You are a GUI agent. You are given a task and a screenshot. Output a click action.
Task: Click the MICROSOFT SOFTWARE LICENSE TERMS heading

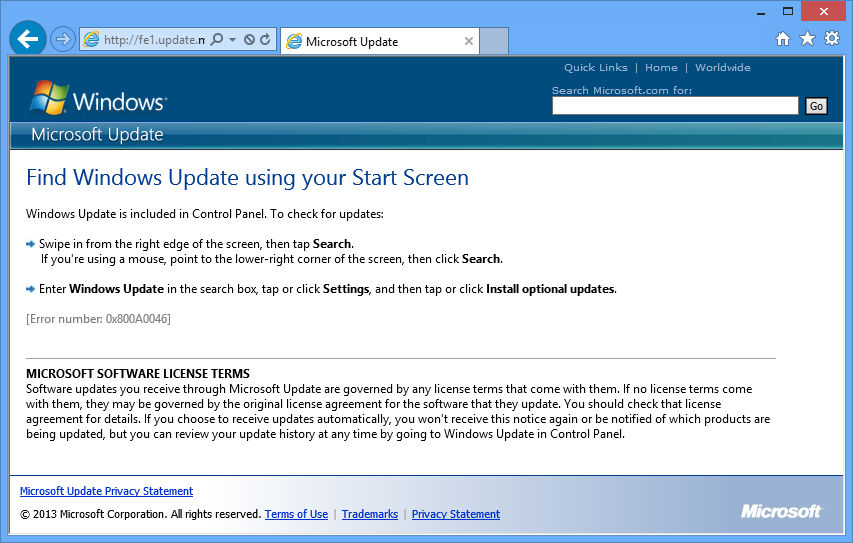(x=138, y=374)
